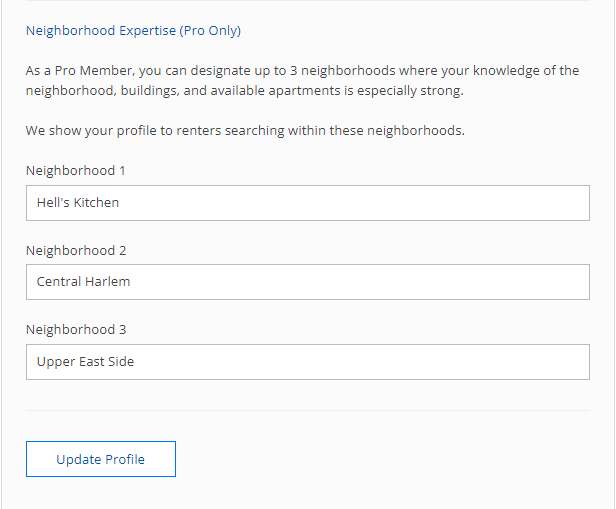This screenshot has height=509, width=616.
Task: Click the '(Pro Only)' part of the heading
Action: (x=210, y=31)
